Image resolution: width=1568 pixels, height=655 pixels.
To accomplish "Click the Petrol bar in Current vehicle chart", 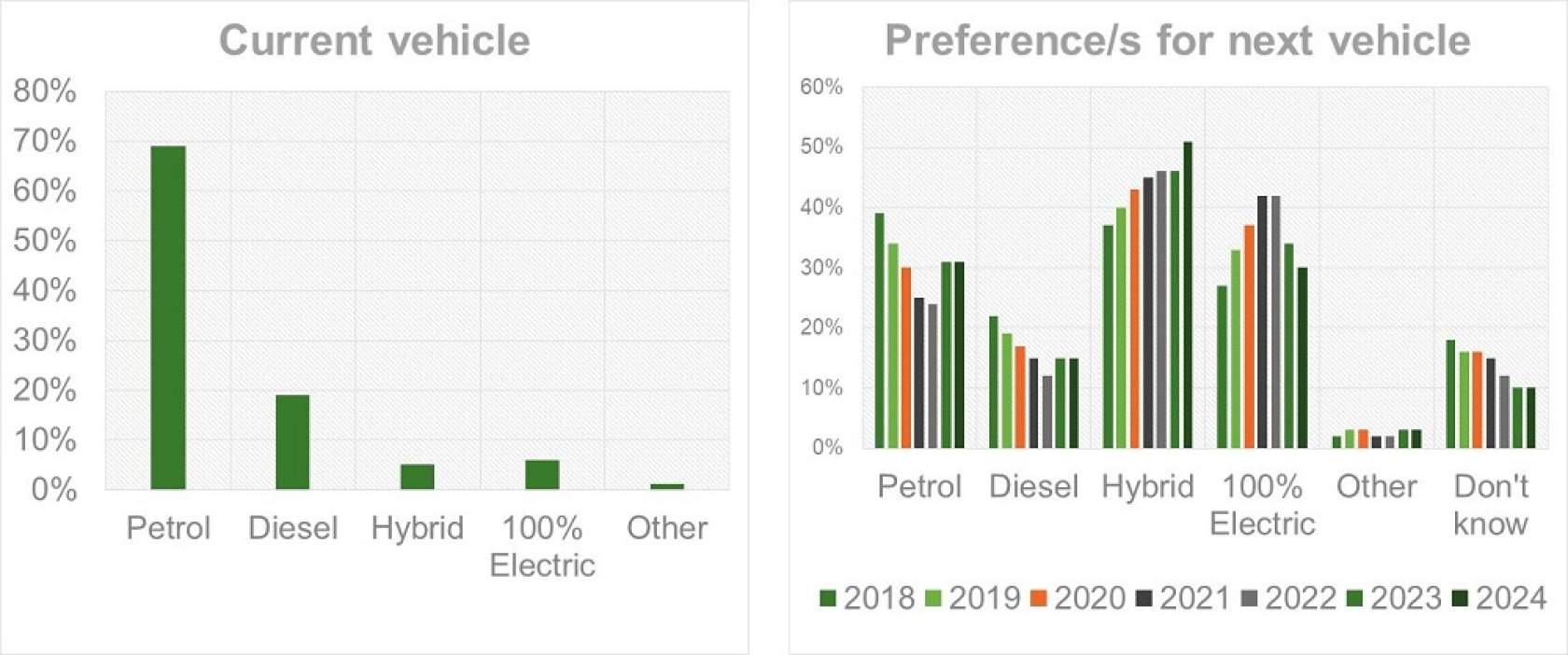I will point(168,317).
